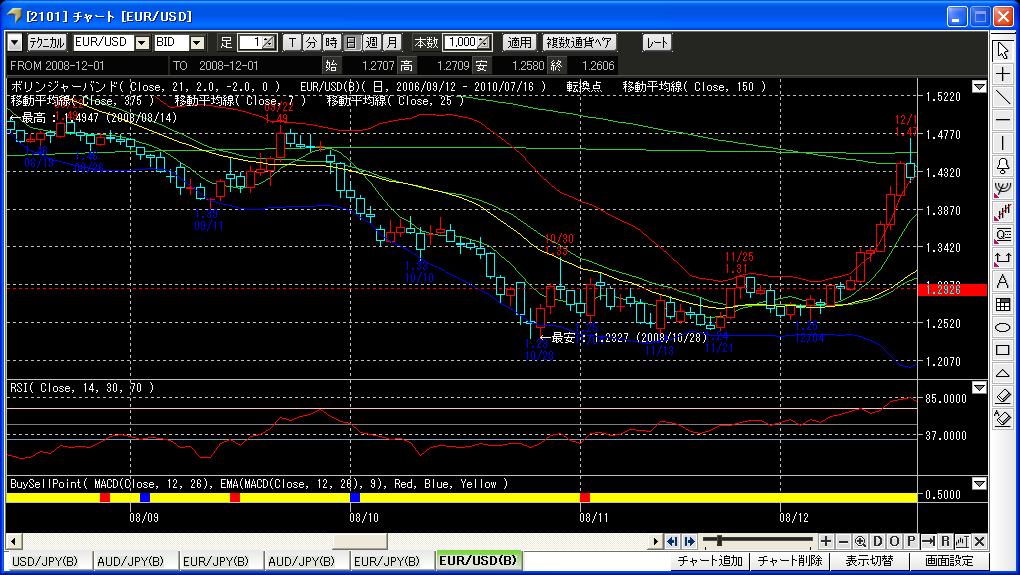This screenshot has height=575, width=1020.
Task: Select the eraser tool
Action: pyautogui.click(x=1002, y=395)
